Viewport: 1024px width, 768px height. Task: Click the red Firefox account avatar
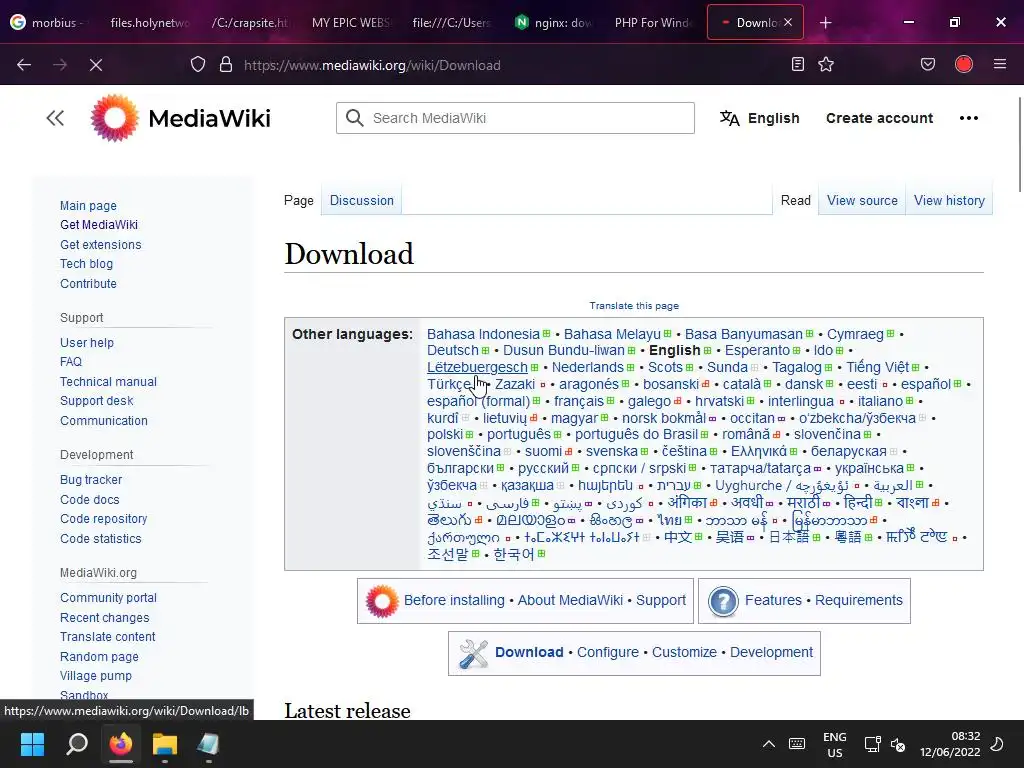tap(964, 64)
